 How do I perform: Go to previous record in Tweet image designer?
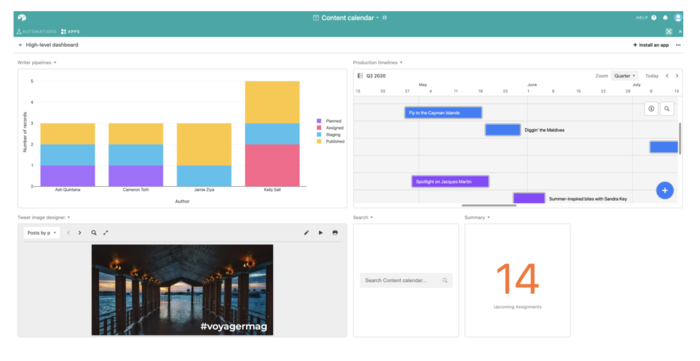68,232
